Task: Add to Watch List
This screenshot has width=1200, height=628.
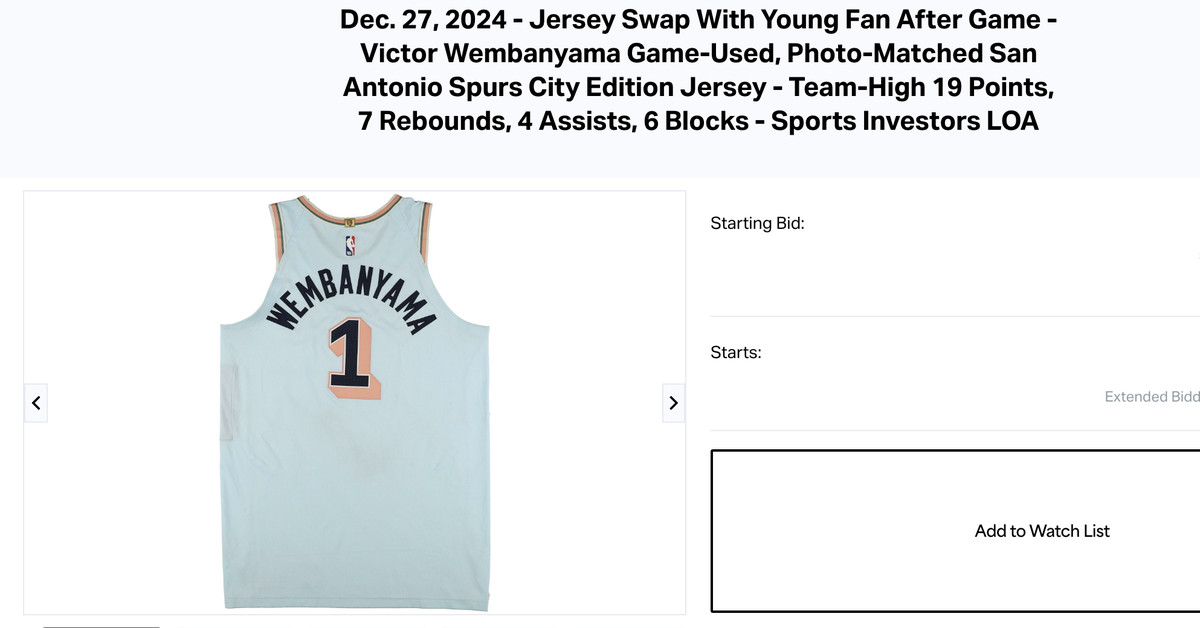Action: 1042,531
